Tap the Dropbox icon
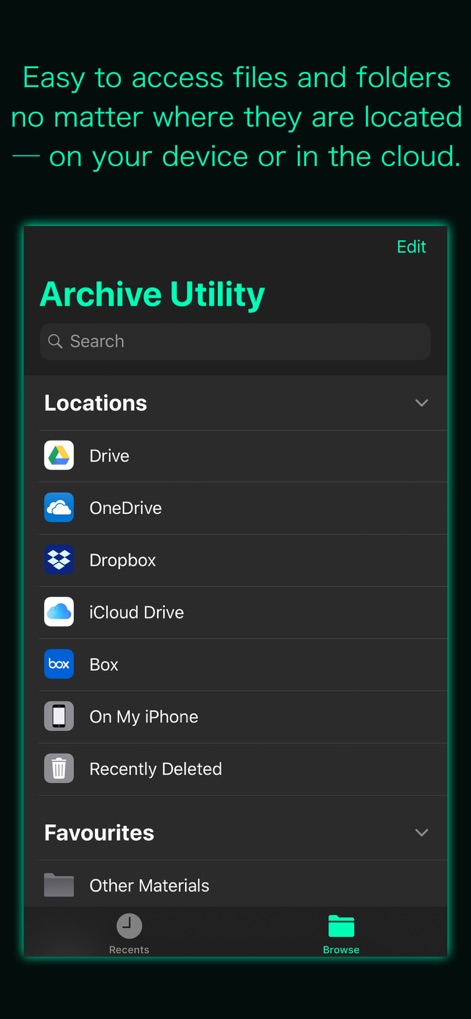 (x=58, y=560)
